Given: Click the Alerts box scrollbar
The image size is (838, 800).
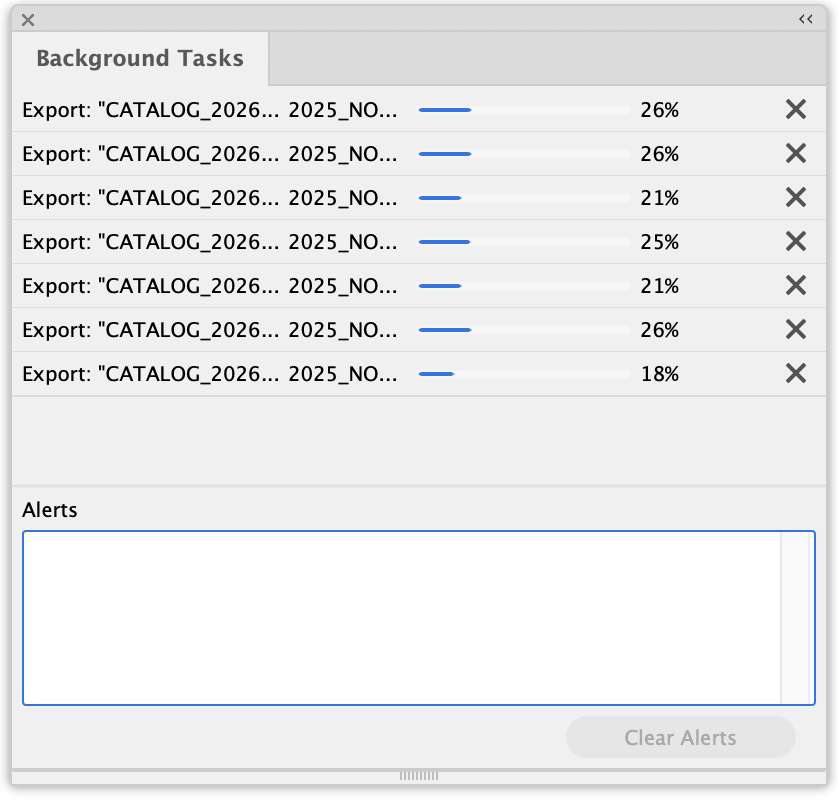Looking at the screenshot, I should 795,617.
